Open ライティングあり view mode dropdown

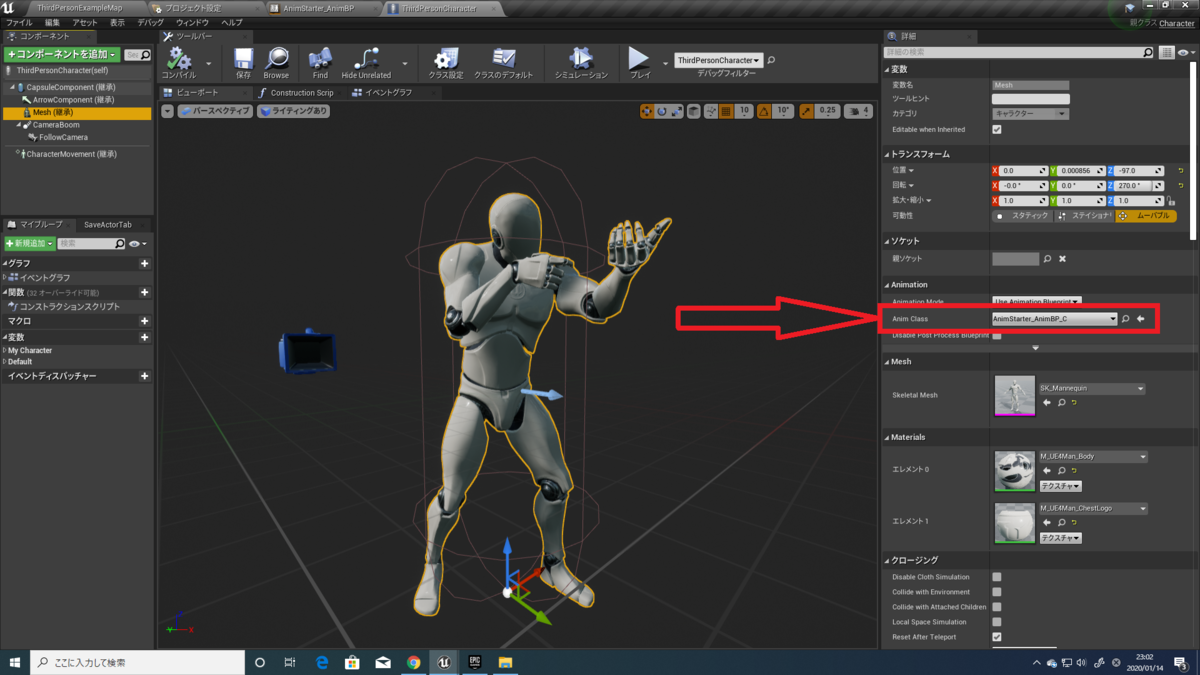tap(293, 111)
